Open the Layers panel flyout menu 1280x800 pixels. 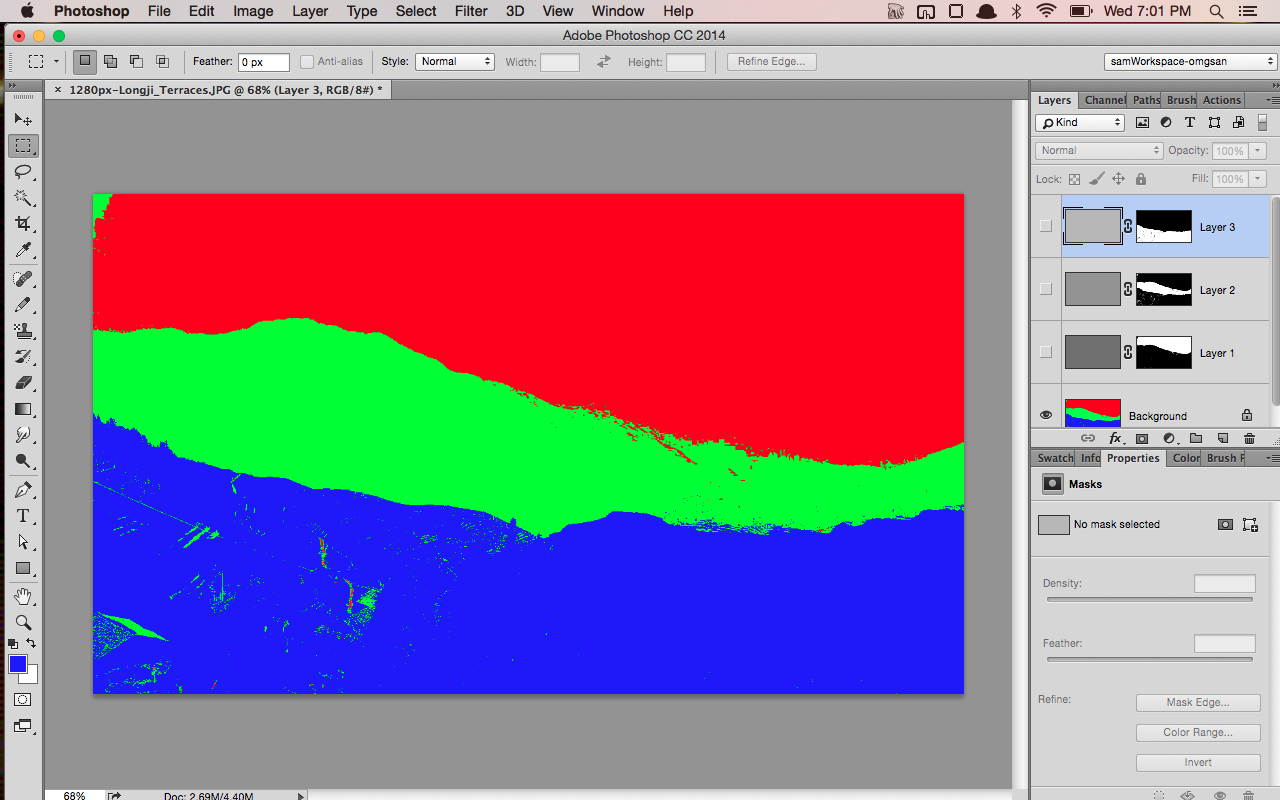[1272, 100]
